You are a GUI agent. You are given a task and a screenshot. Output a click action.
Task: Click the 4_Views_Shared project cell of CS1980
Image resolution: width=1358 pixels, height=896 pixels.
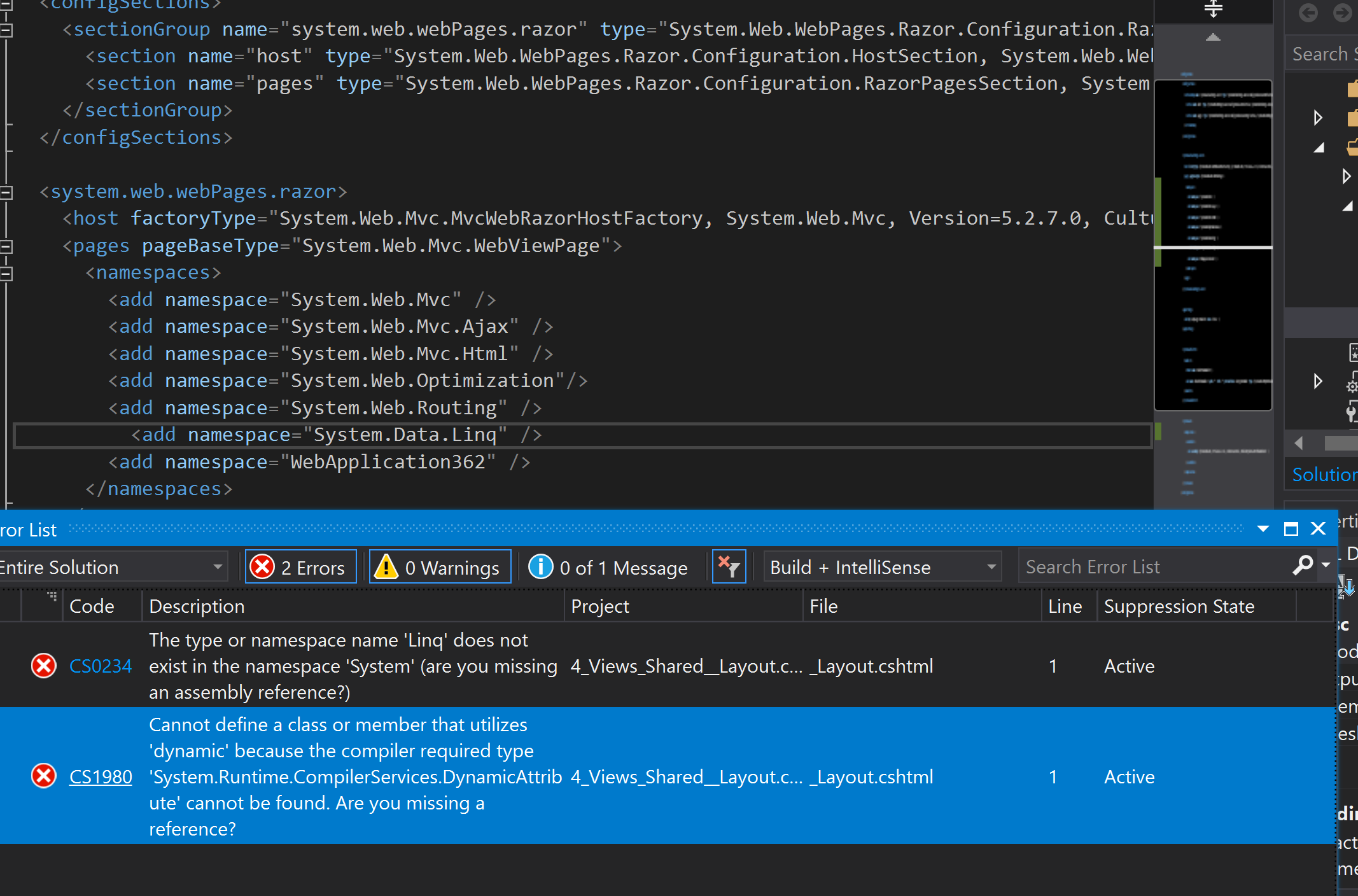(x=686, y=777)
